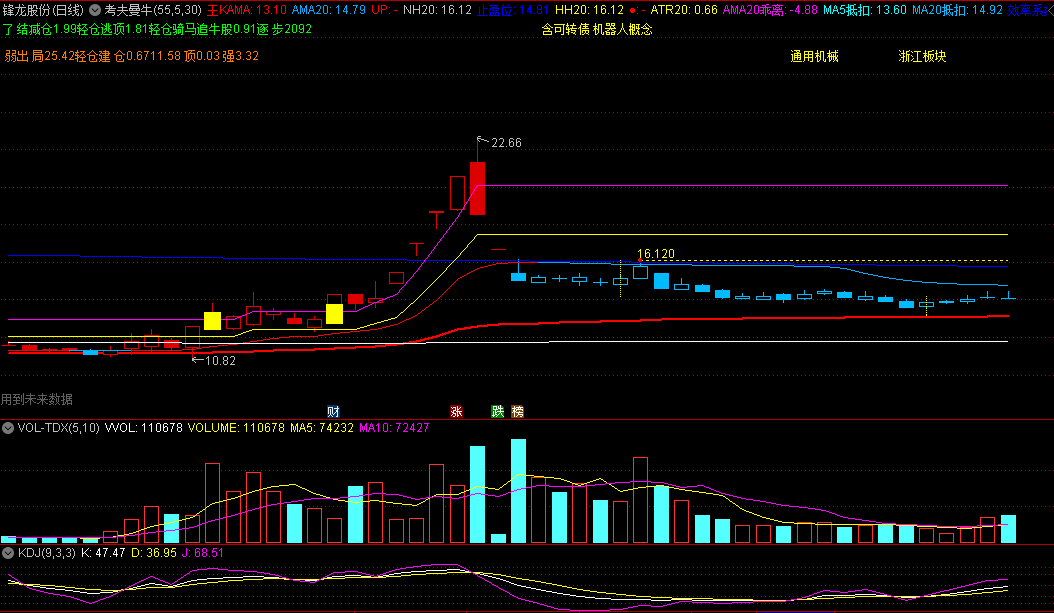Click the AMA20: 14.79 value
The width and height of the screenshot is (1054, 613).
(329, 10)
